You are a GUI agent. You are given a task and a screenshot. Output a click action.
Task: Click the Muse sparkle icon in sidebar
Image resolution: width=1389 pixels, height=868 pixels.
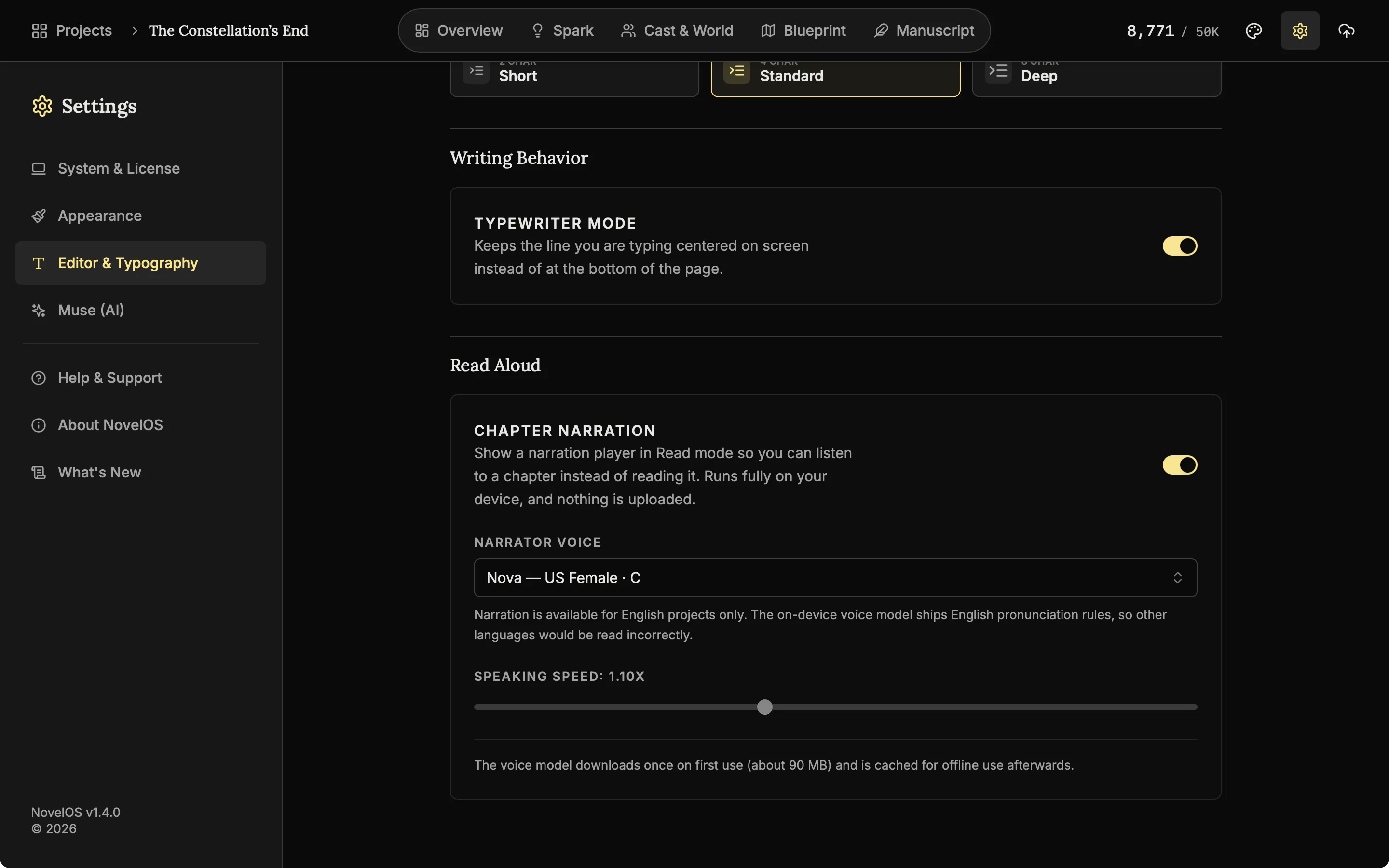(x=39, y=310)
